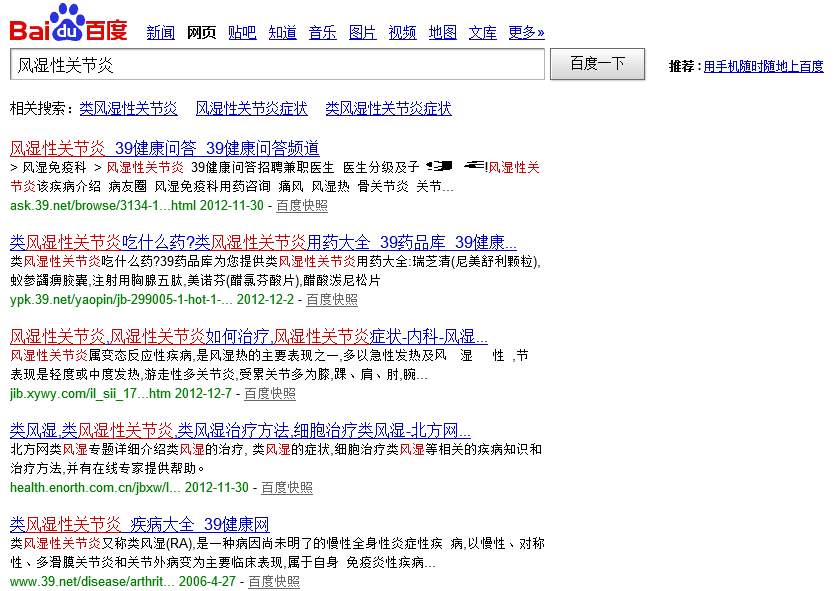Switch to the 贴吧 tab
The width and height of the screenshot is (837, 591).
tap(242, 33)
